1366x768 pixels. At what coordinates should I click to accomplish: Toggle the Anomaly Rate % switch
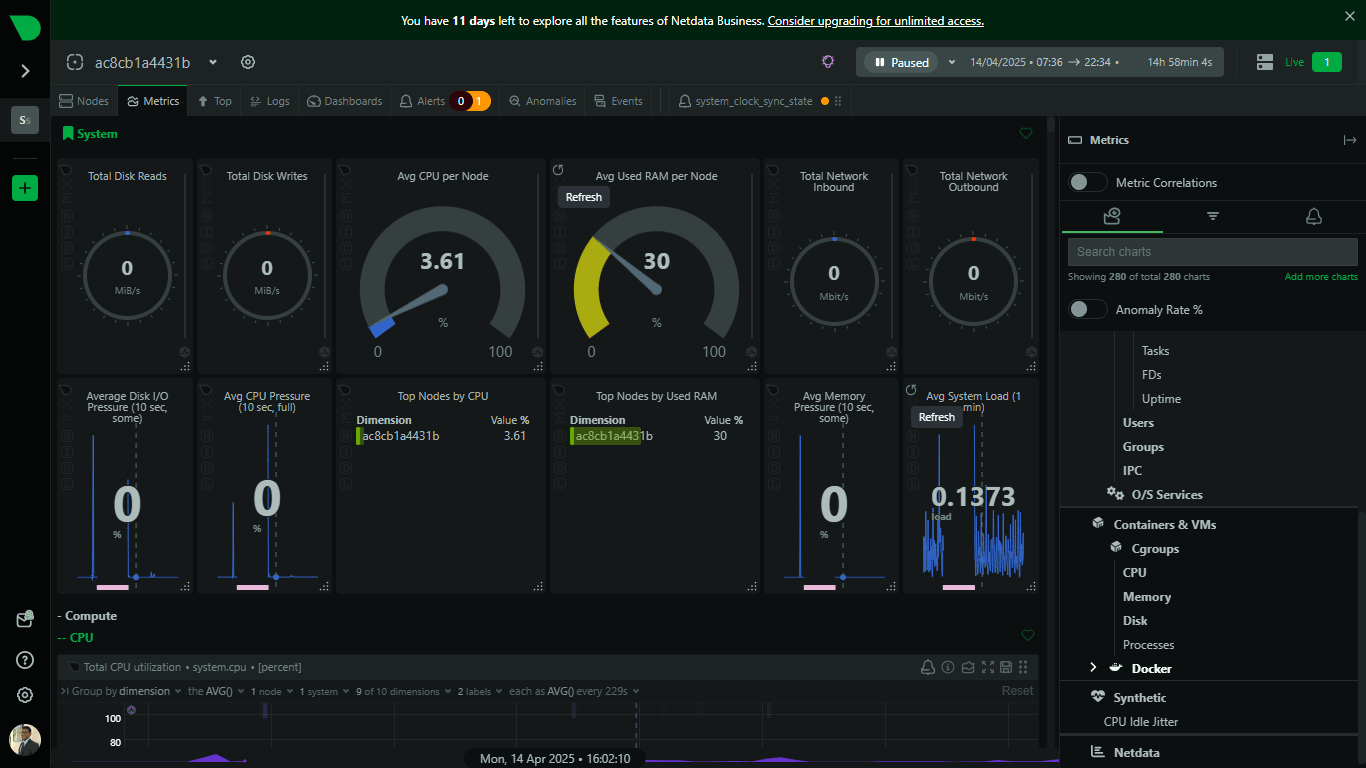click(x=1088, y=309)
